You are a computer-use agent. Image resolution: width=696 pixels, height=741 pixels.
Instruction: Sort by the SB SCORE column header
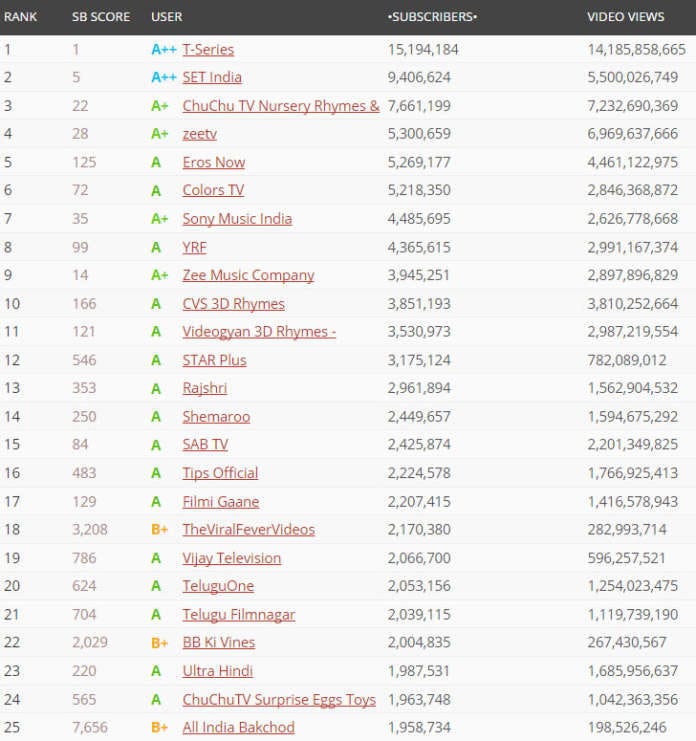pos(101,17)
